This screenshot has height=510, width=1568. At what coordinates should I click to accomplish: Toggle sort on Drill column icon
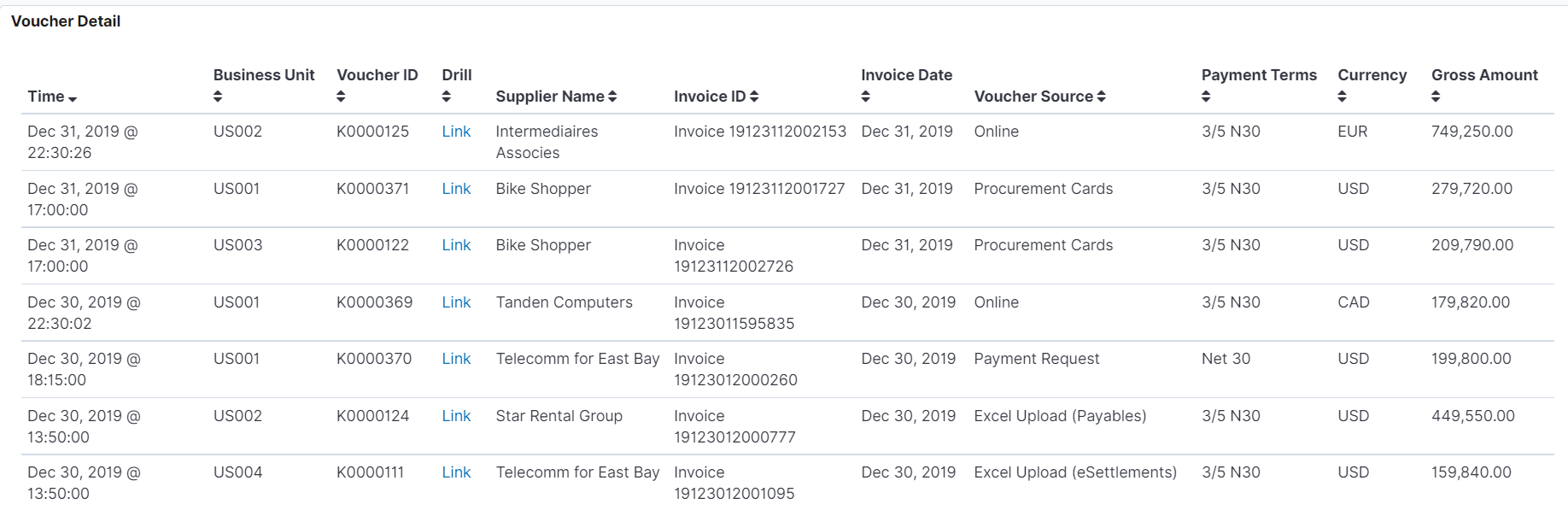[x=446, y=97]
